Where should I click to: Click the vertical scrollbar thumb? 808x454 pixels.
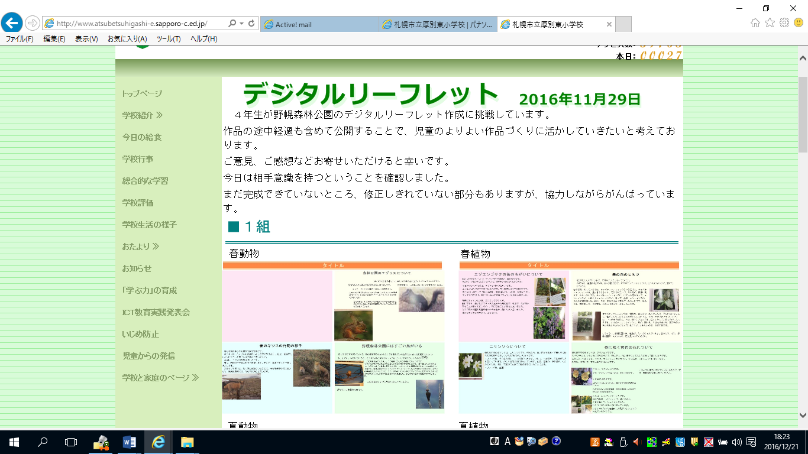tap(803, 114)
